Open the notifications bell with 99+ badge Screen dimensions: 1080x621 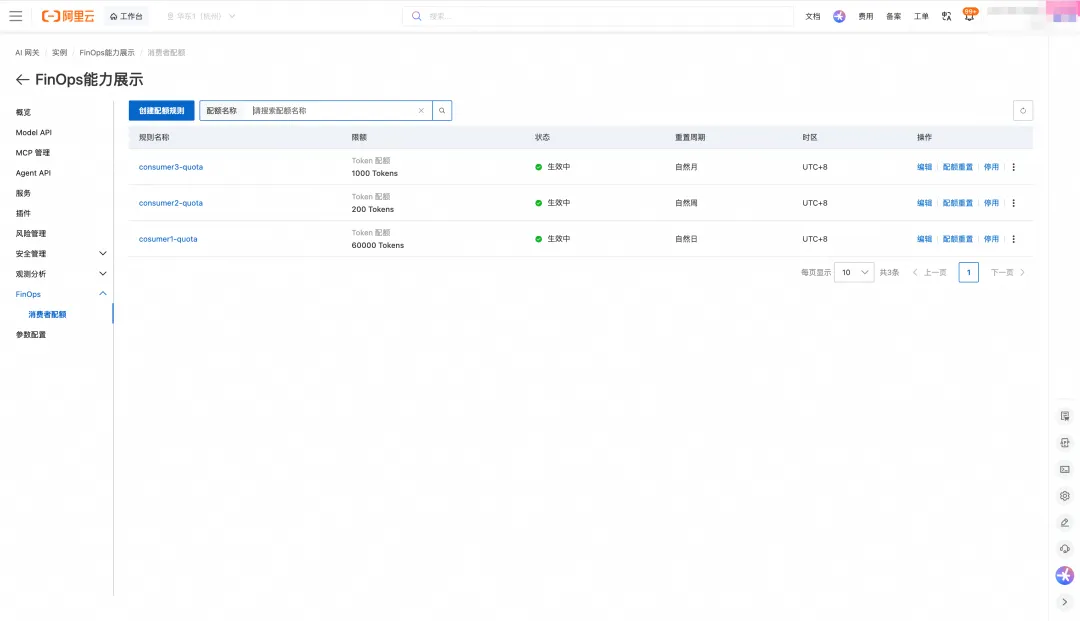969,15
